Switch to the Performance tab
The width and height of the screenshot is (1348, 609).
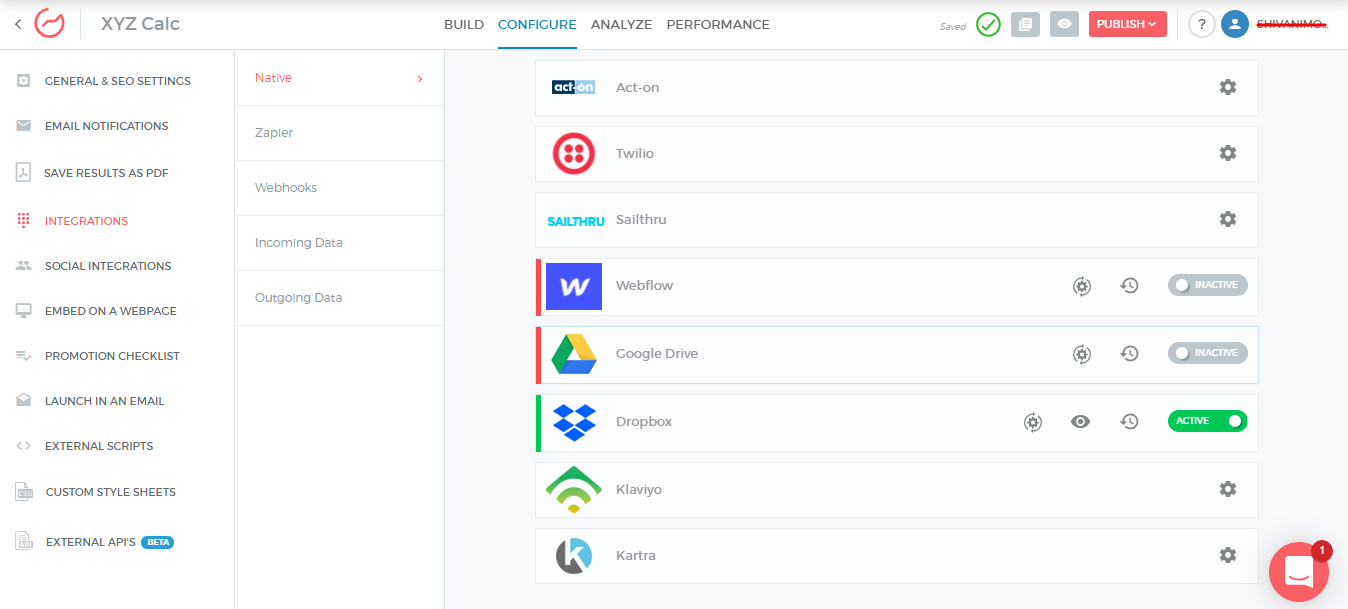point(718,24)
